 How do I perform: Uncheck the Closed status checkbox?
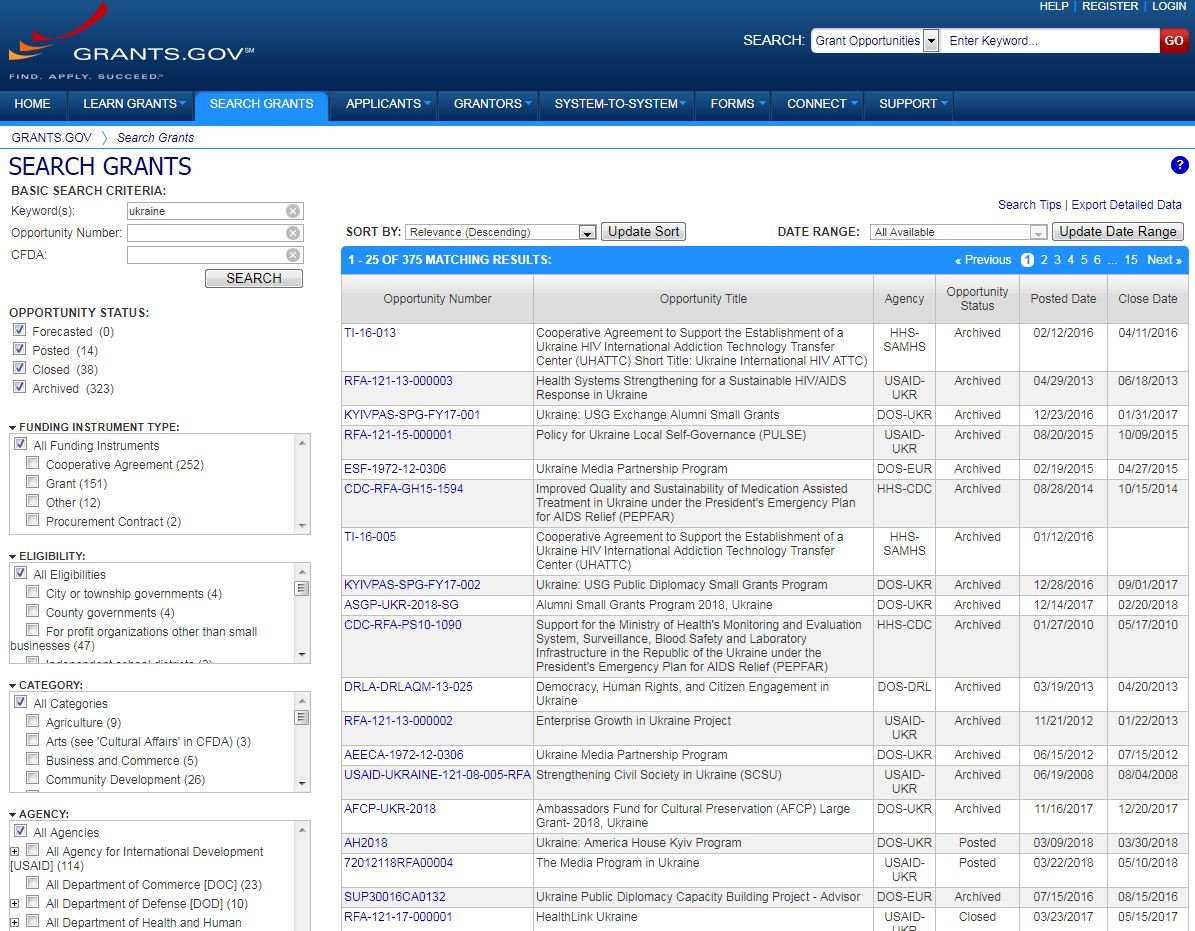tap(20, 369)
